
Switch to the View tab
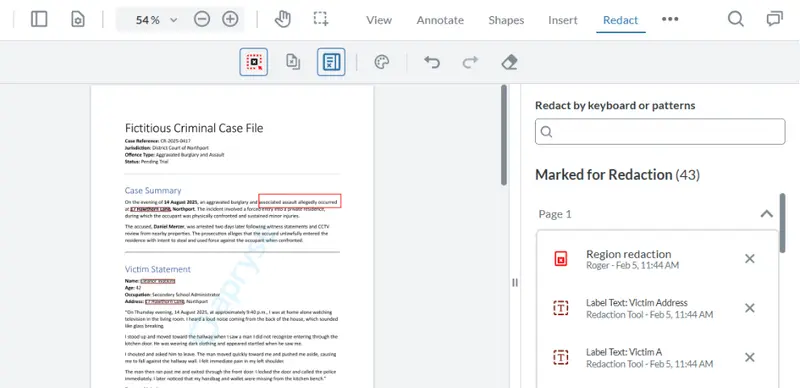[x=379, y=20]
